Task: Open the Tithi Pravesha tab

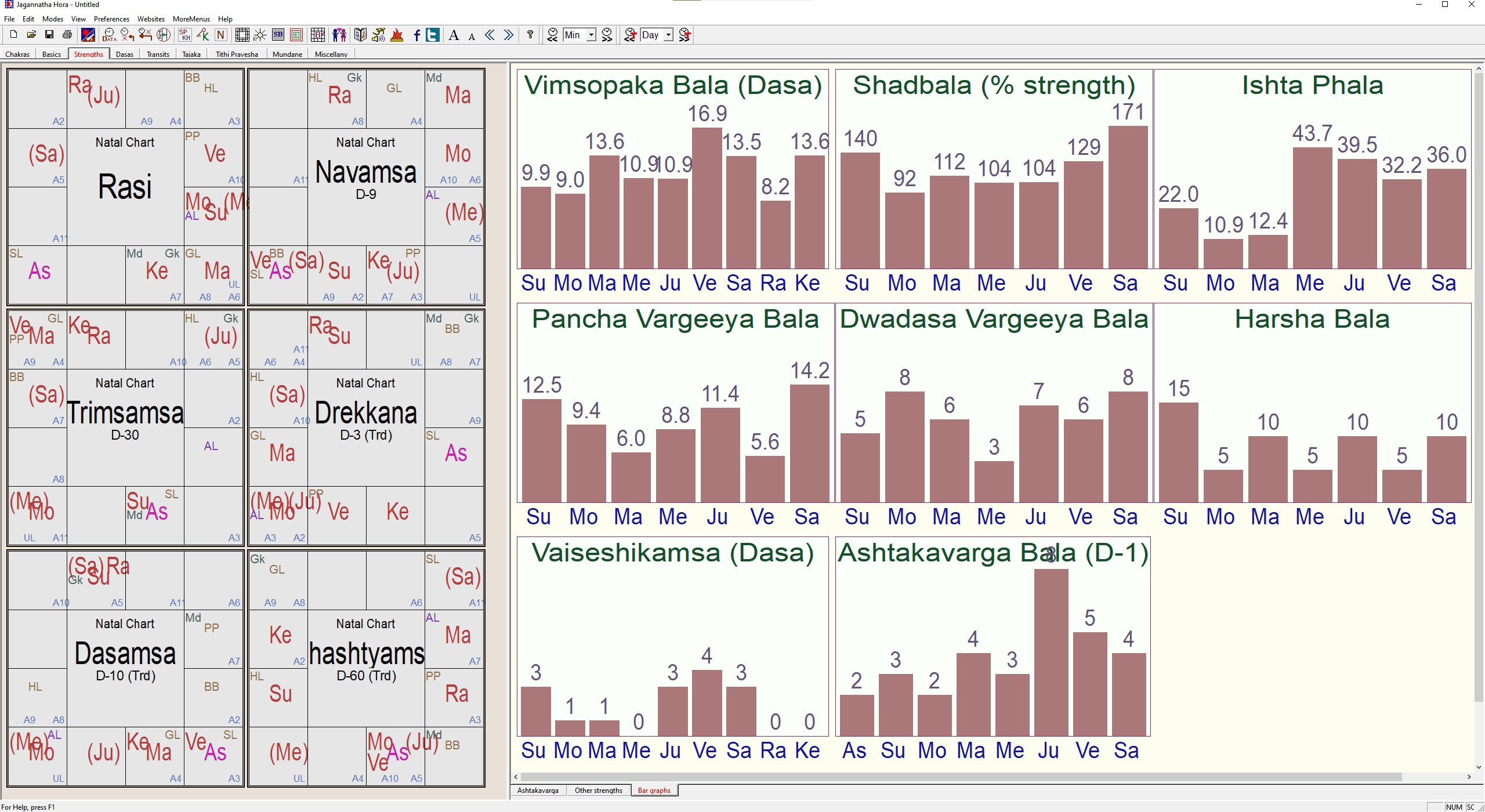Action: pyautogui.click(x=237, y=54)
